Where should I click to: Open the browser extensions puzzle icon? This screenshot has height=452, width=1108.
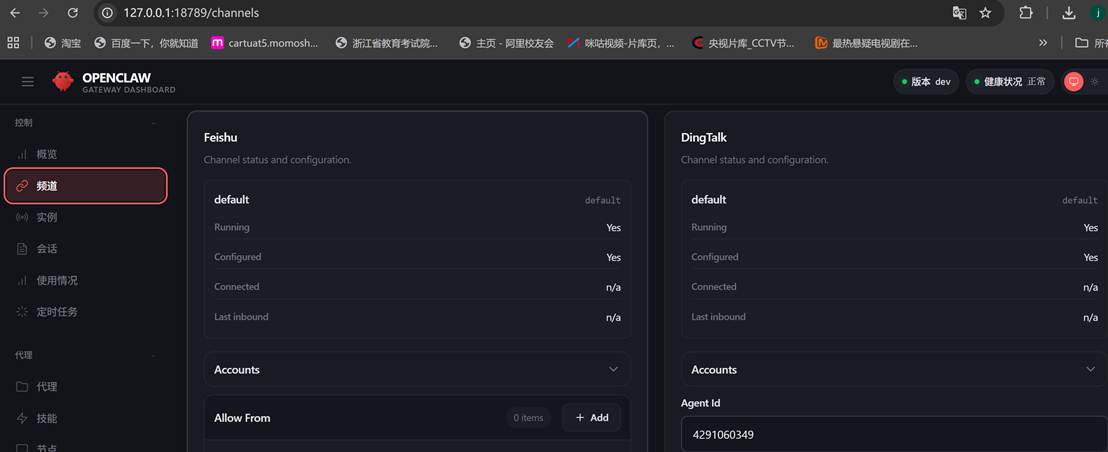[1026, 13]
